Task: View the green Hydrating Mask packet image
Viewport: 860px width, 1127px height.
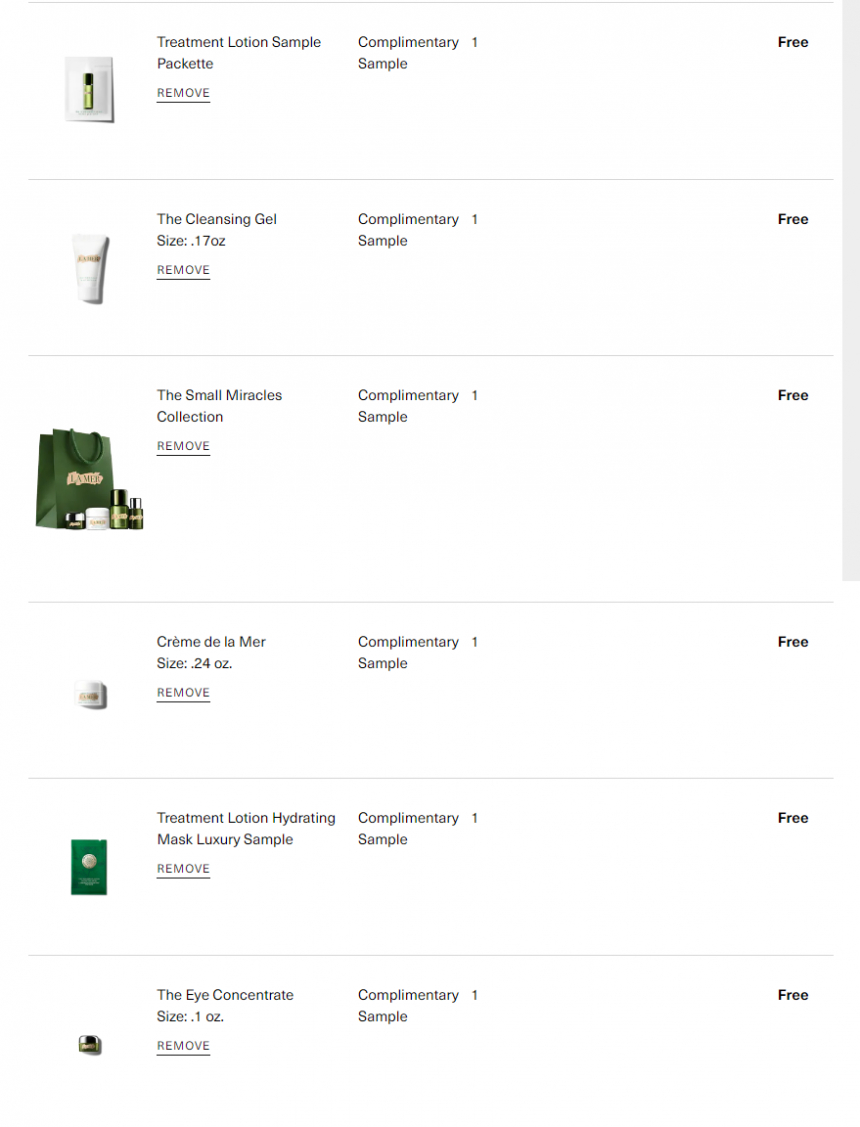Action: coord(89,867)
